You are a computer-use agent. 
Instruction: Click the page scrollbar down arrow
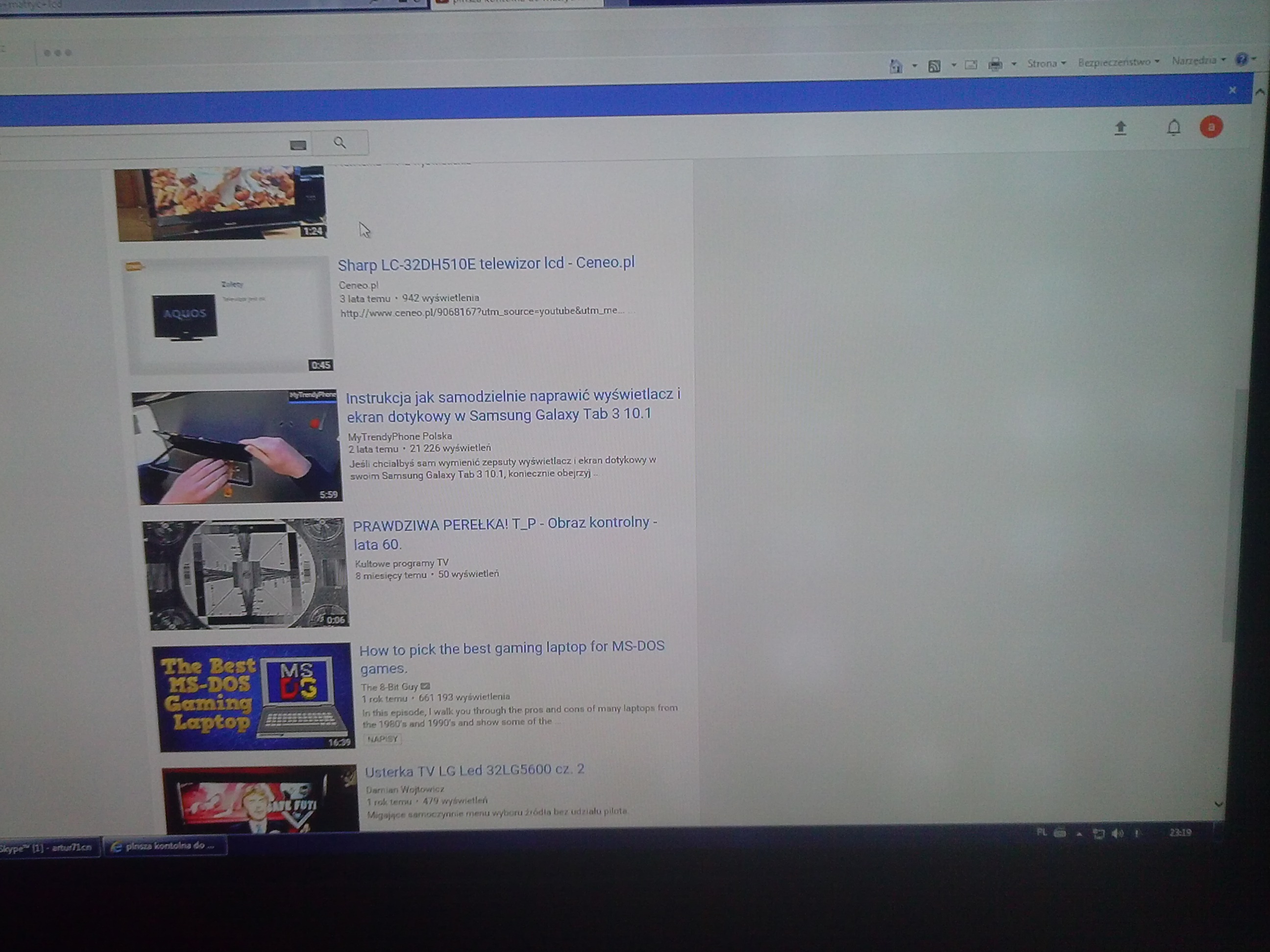point(1219,804)
